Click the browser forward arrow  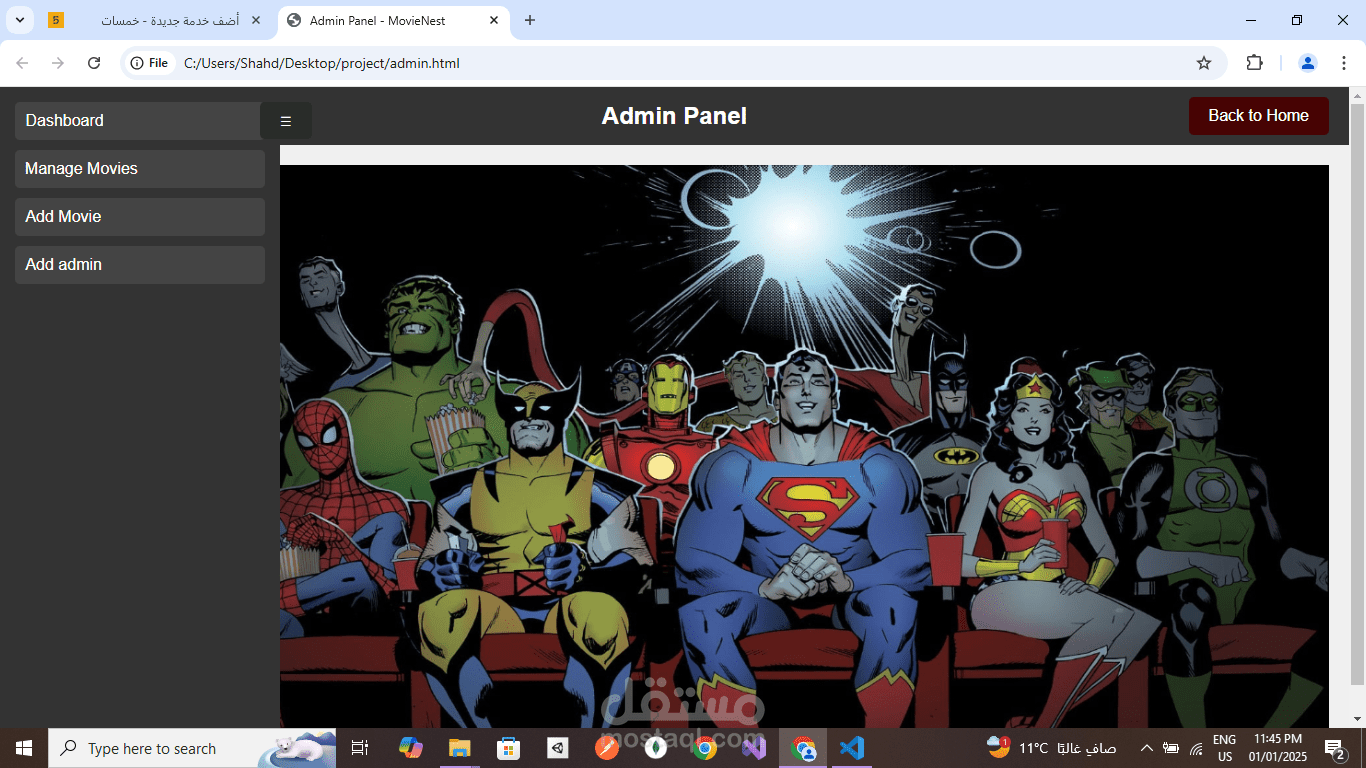tap(58, 63)
